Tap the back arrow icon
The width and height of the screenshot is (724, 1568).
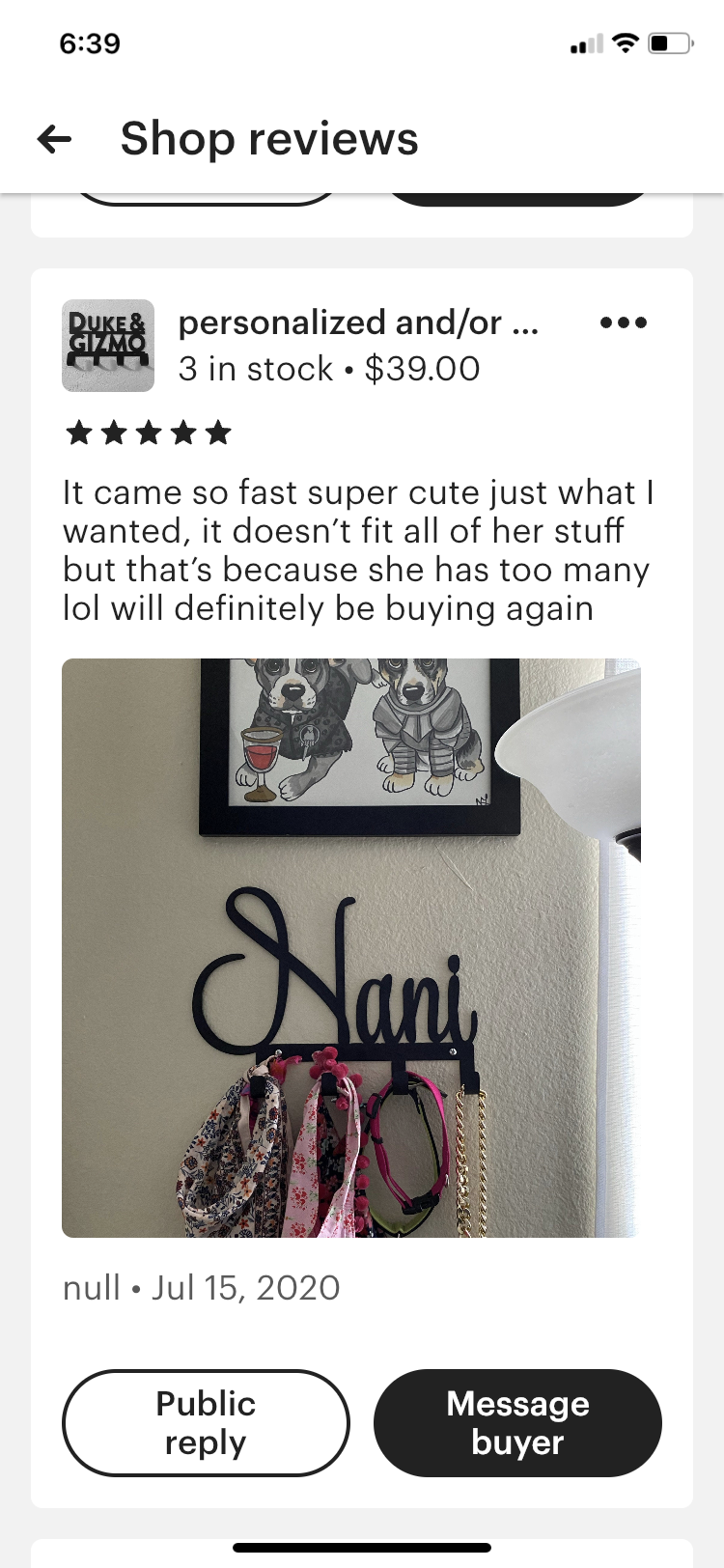point(54,140)
